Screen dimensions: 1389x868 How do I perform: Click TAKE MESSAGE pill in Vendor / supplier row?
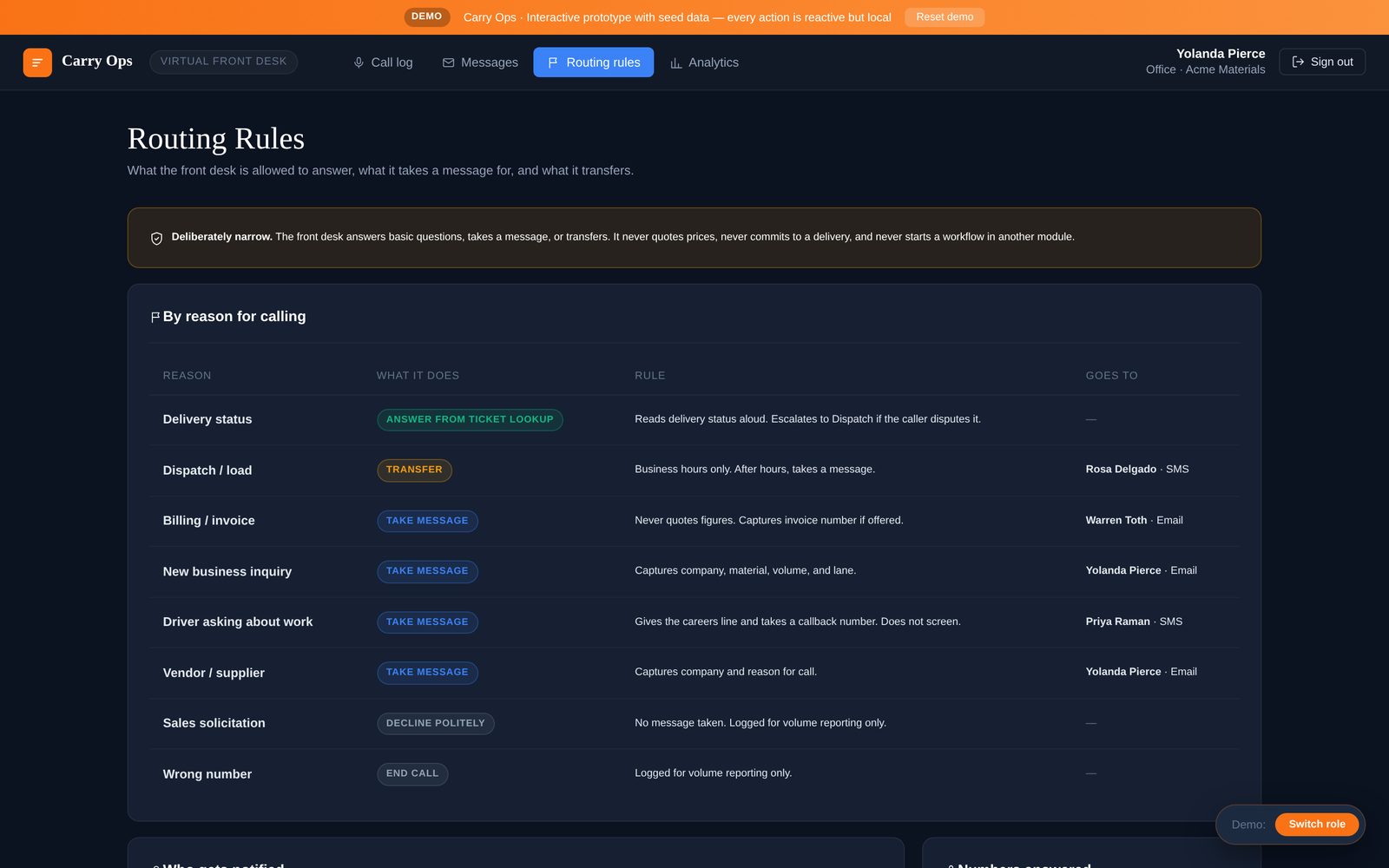click(427, 673)
